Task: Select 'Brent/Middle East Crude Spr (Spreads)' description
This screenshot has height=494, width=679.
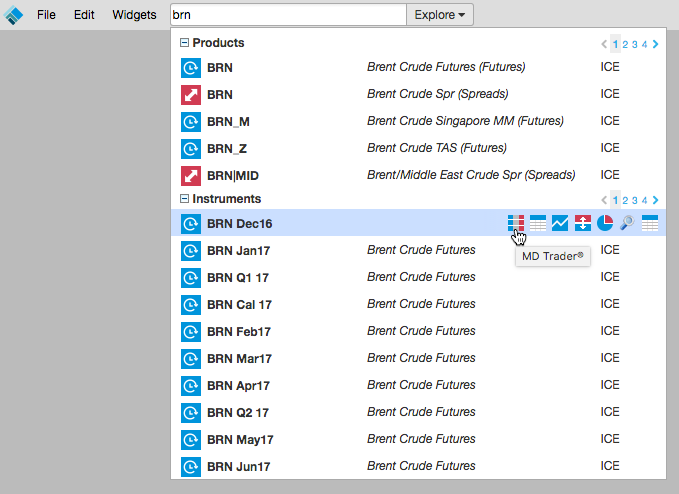Action: point(471,175)
